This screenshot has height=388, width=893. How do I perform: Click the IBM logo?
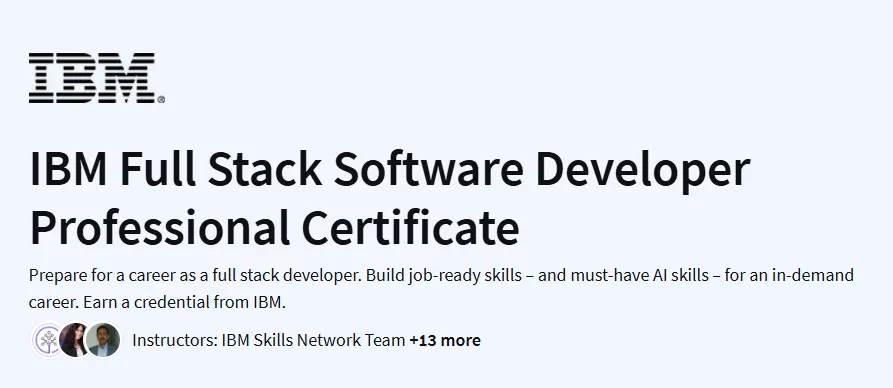click(97, 78)
